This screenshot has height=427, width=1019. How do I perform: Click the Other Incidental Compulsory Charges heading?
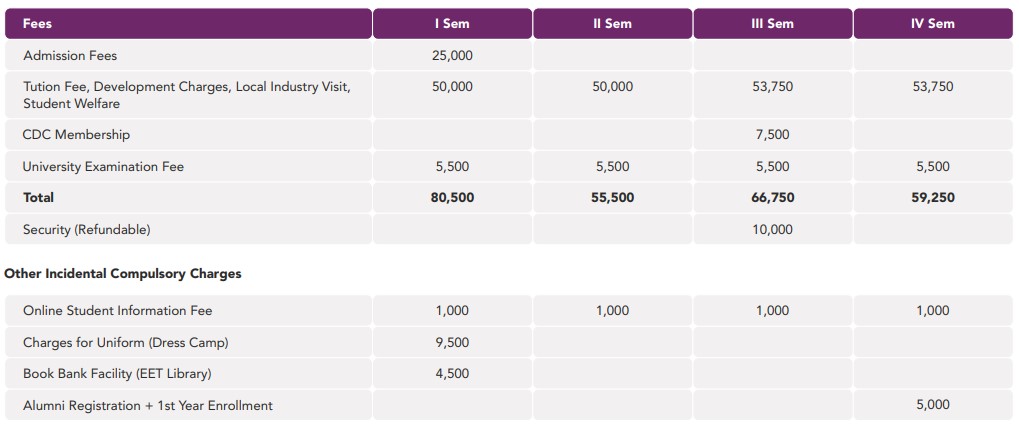123,274
